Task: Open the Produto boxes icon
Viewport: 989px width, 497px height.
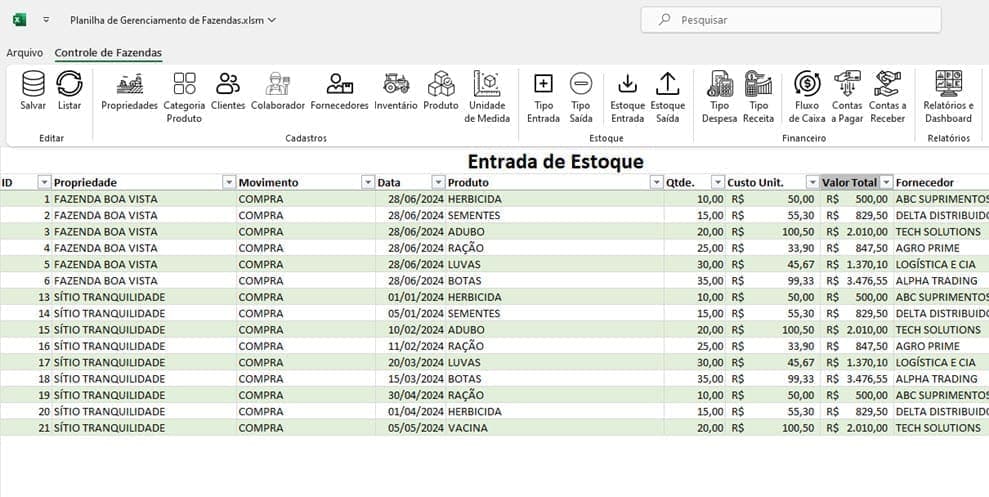Action: pyautogui.click(x=441, y=83)
